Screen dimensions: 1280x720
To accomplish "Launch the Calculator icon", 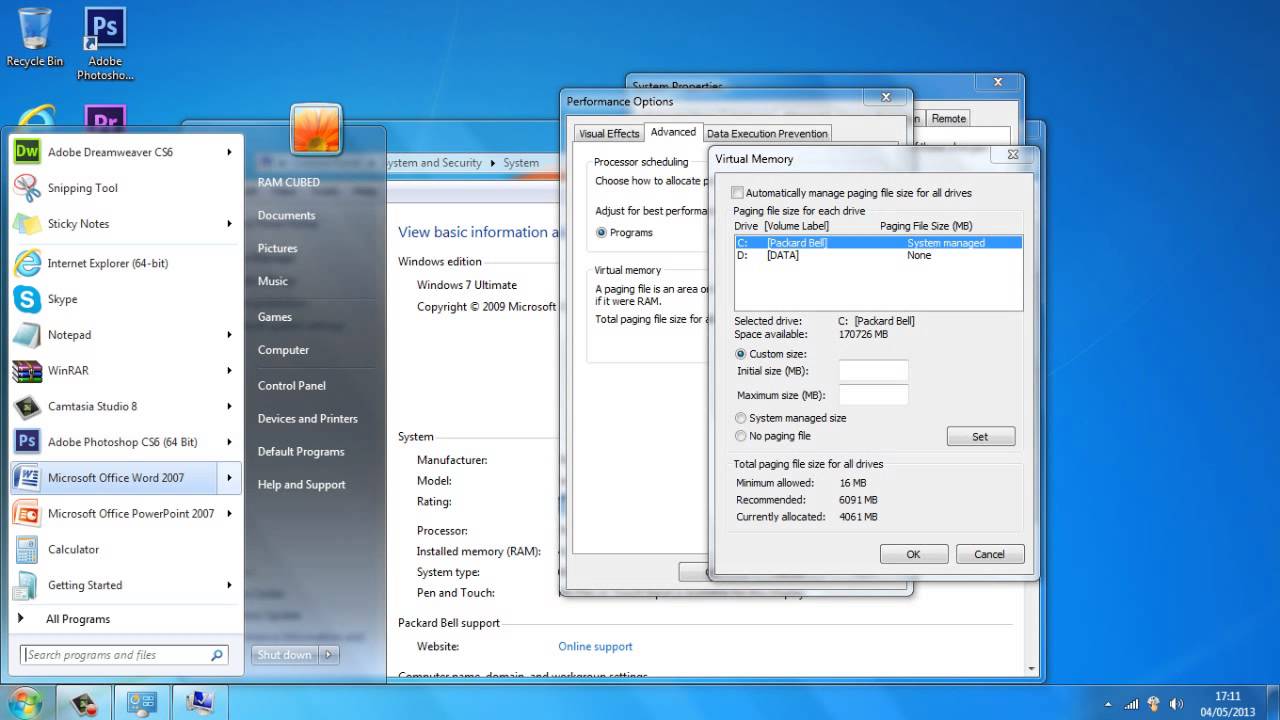I will tap(27, 550).
